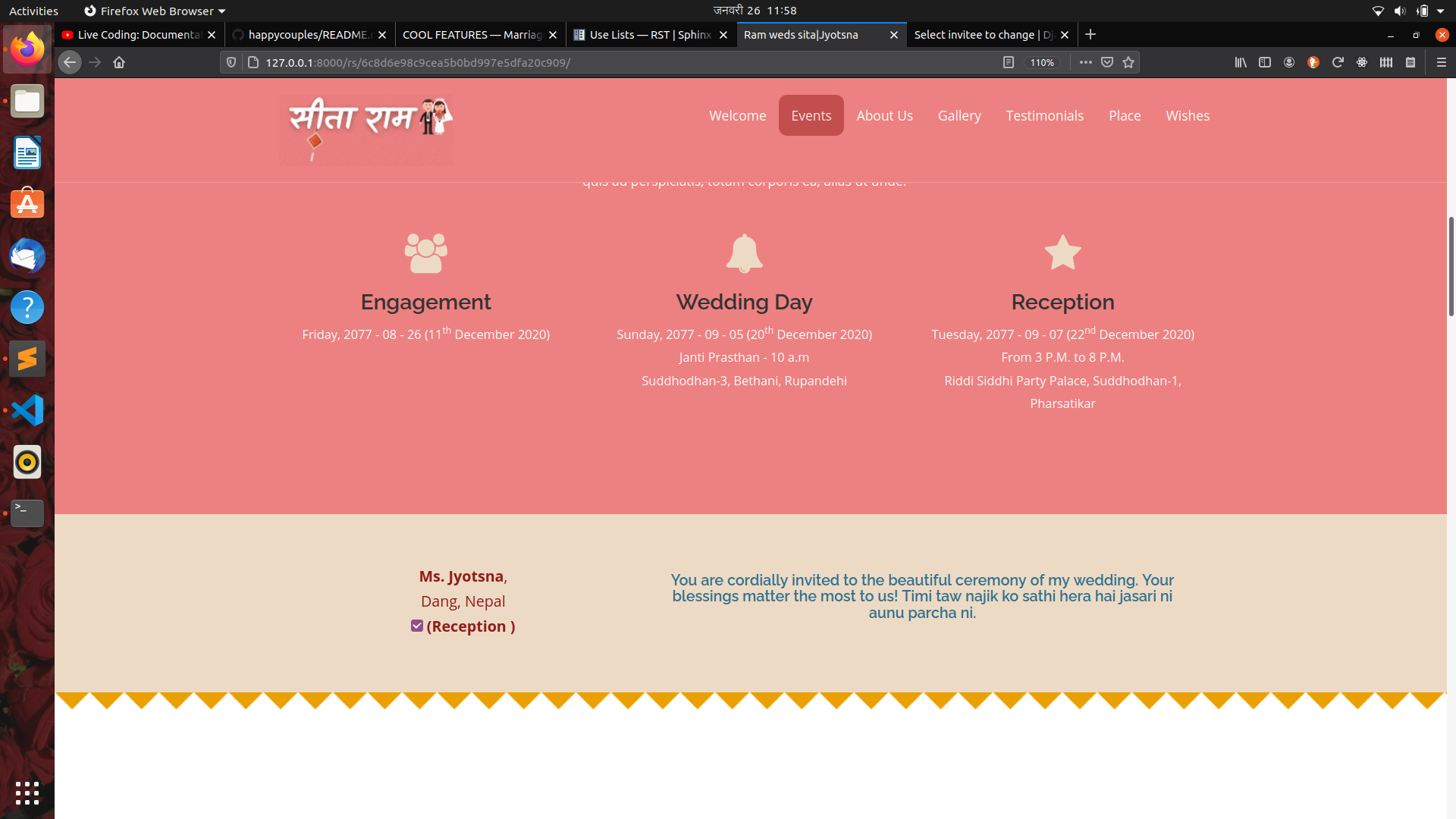Go to the Firefox home page icon
Viewport: 1456px width, 819px height.
[119, 63]
